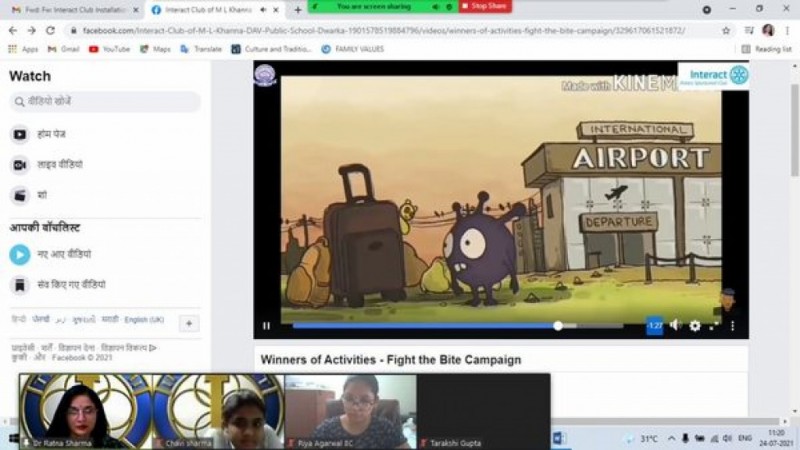Click the taskbar volume icon

pos(727,438)
